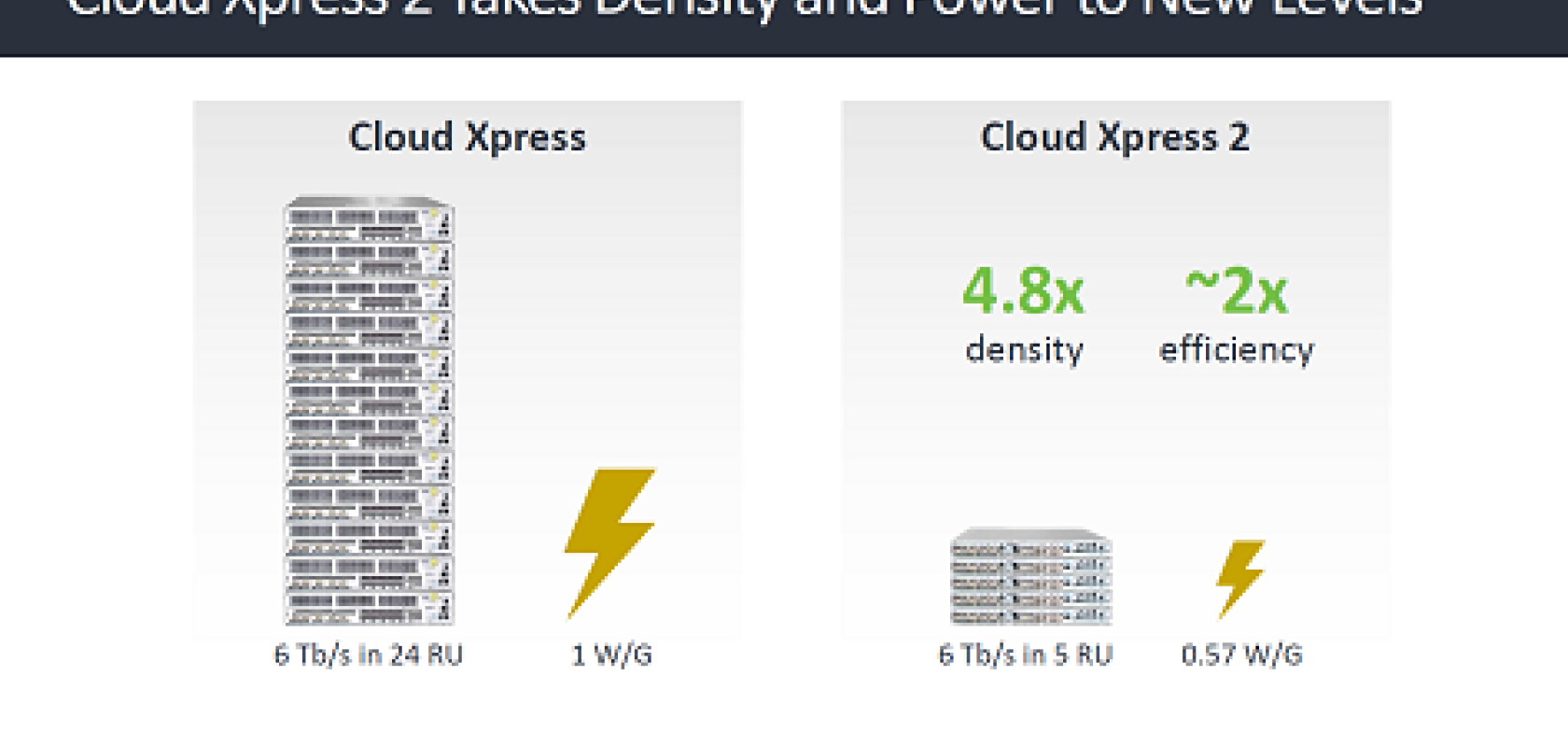The width and height of the screenshot is (1568, 747).
Task: Click the '1 W/G' caption
Action: coord(611,655)
